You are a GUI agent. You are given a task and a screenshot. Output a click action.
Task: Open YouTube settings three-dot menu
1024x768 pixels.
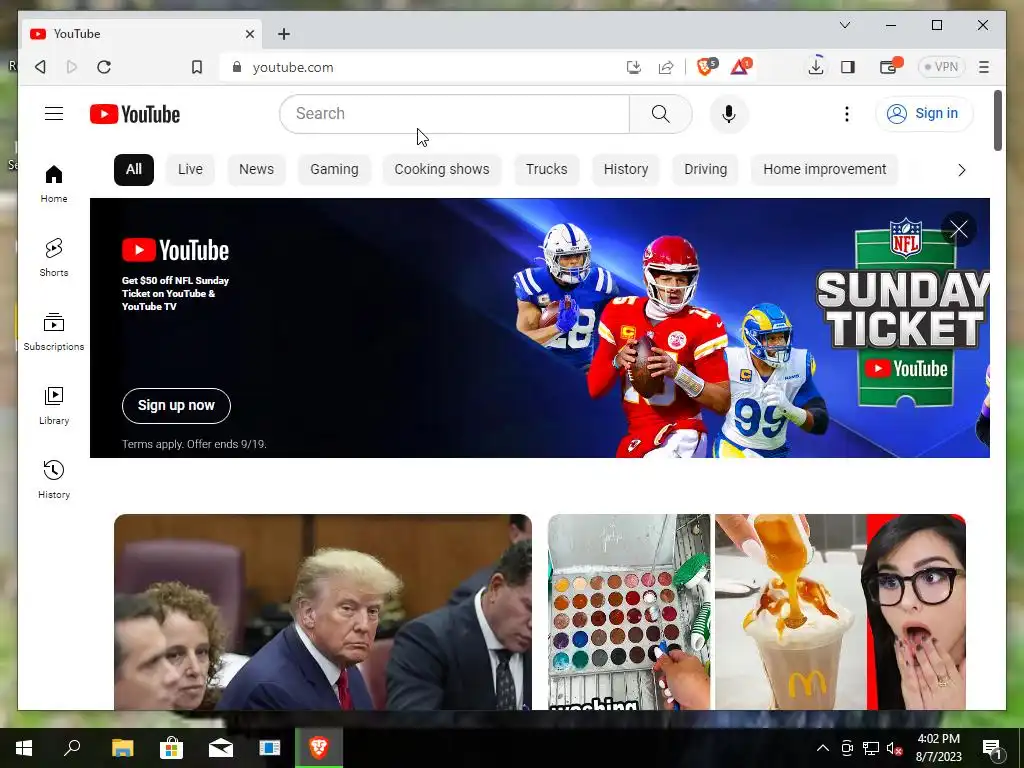[846, 114]
